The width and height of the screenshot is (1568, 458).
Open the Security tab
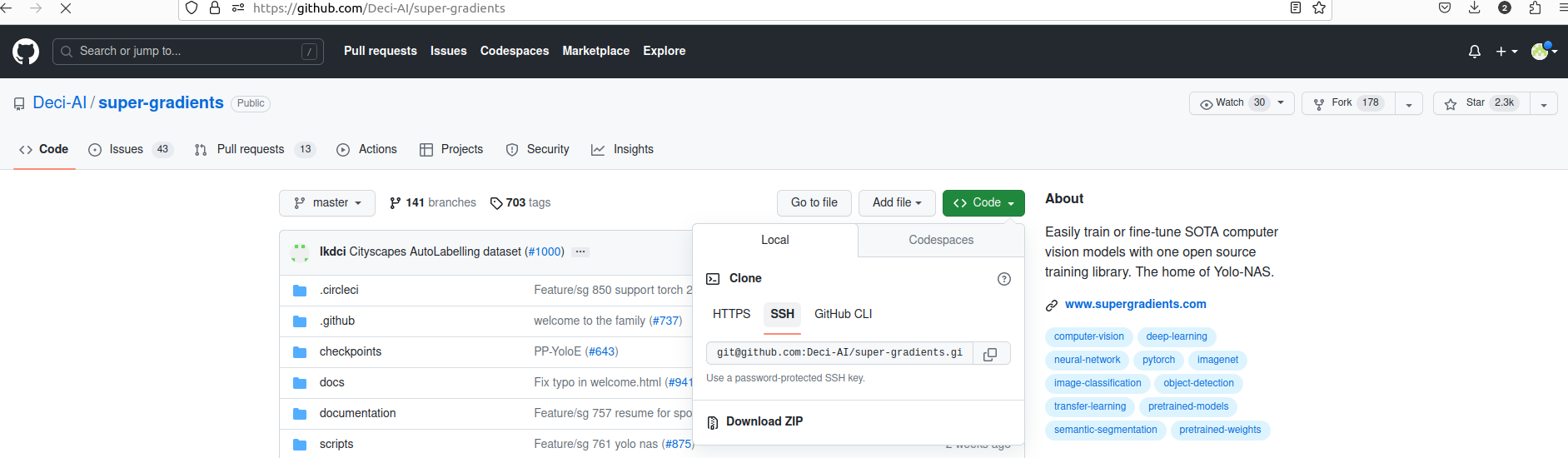pos(538,150)
